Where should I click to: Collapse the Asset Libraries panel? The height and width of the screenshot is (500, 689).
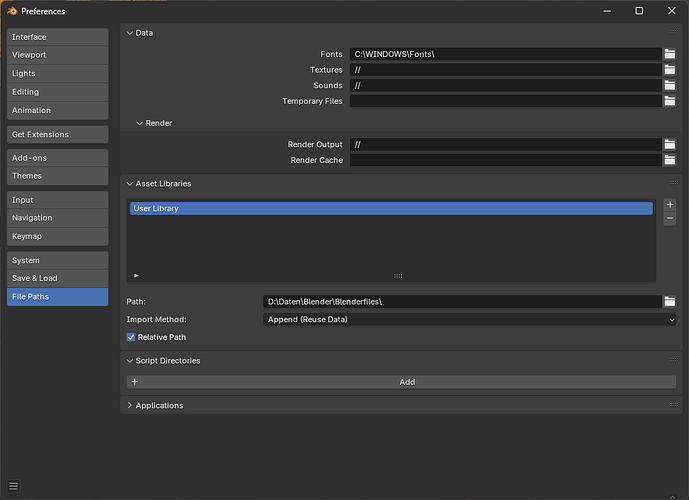(130, 184)
